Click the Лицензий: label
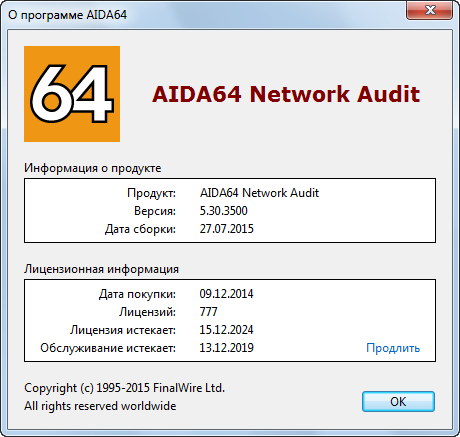 click(147, 312)
